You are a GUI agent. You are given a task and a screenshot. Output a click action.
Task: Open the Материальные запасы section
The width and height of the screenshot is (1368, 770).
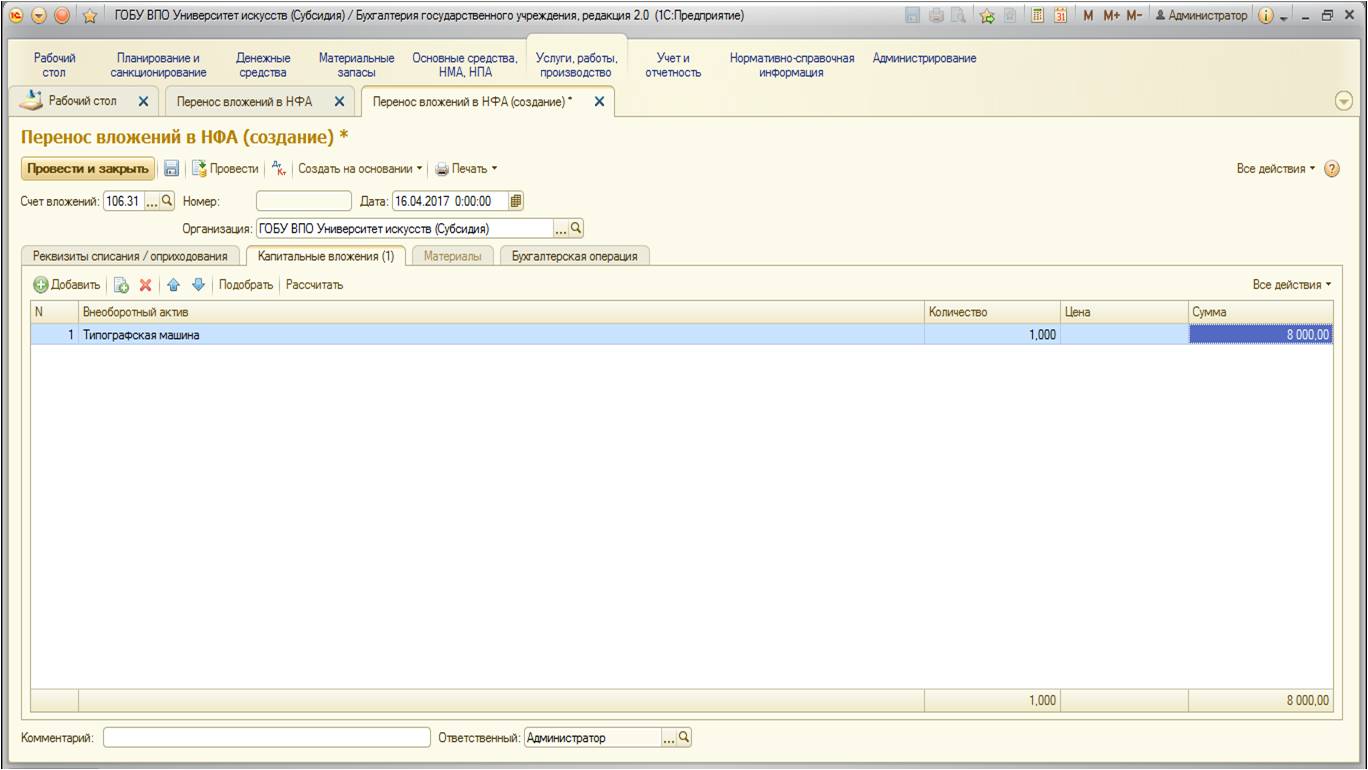point(356,65)
